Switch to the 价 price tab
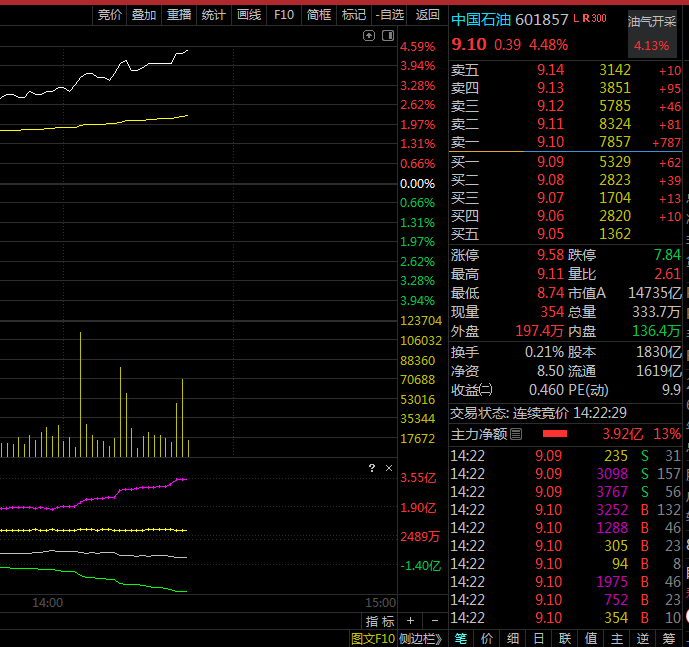The width and height of the screenshot is (689, 647). 487,639
